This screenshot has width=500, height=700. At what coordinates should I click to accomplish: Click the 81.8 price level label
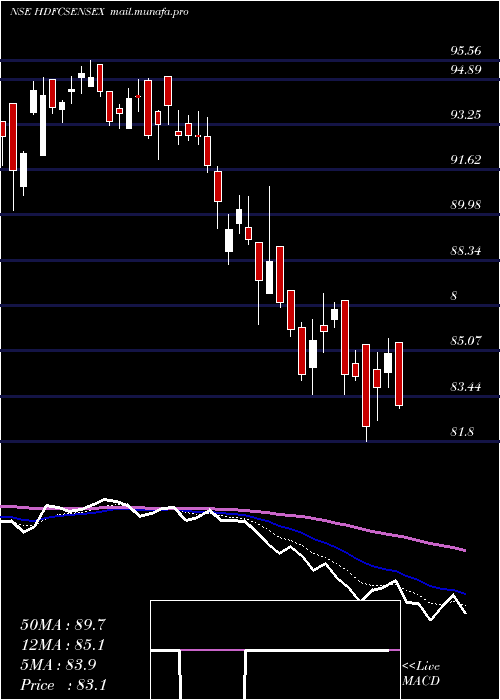(x=462, y=432)
